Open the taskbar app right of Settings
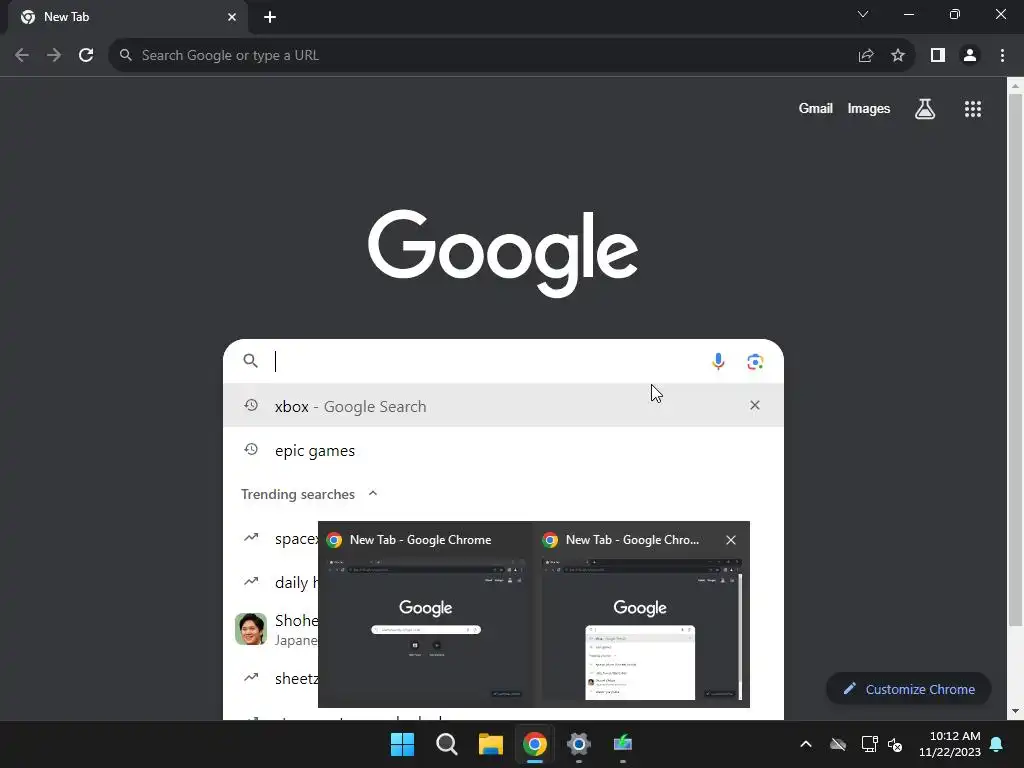This screenshot has width=1024, height=768. pos(623,744)
